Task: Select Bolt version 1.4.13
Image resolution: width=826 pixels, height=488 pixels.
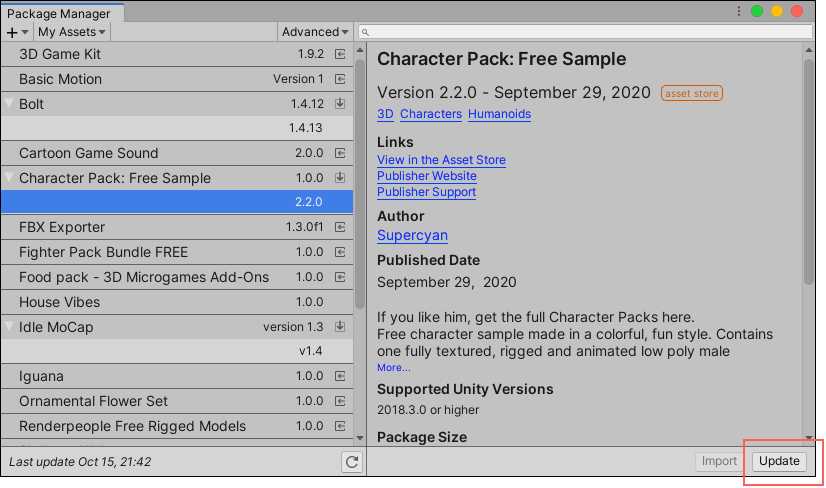Action: tap(177, 128)
